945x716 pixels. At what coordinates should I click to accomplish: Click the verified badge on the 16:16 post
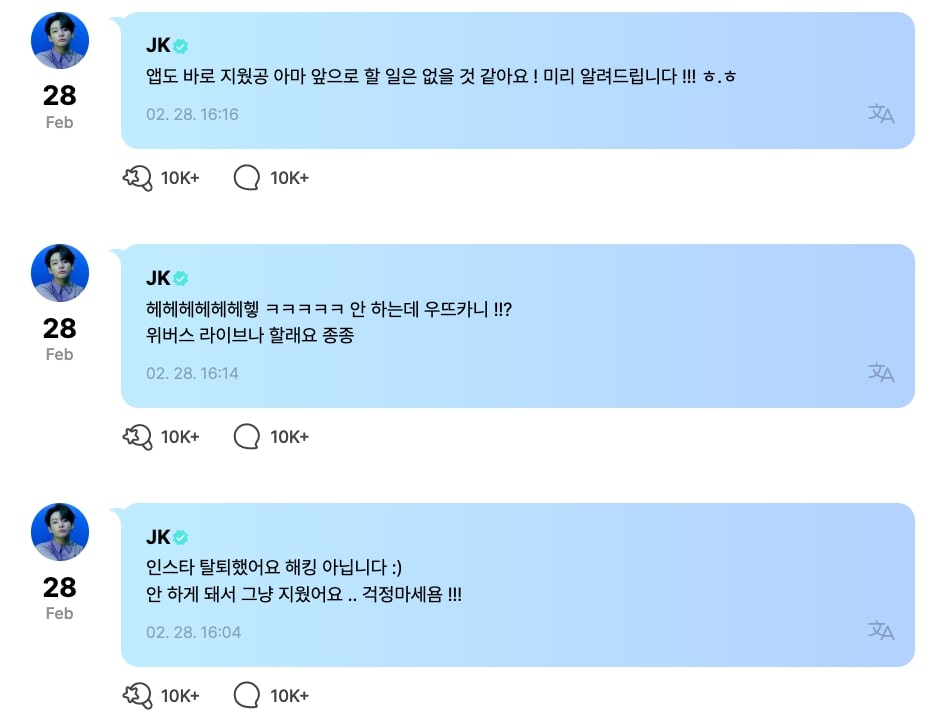point(181,46)
